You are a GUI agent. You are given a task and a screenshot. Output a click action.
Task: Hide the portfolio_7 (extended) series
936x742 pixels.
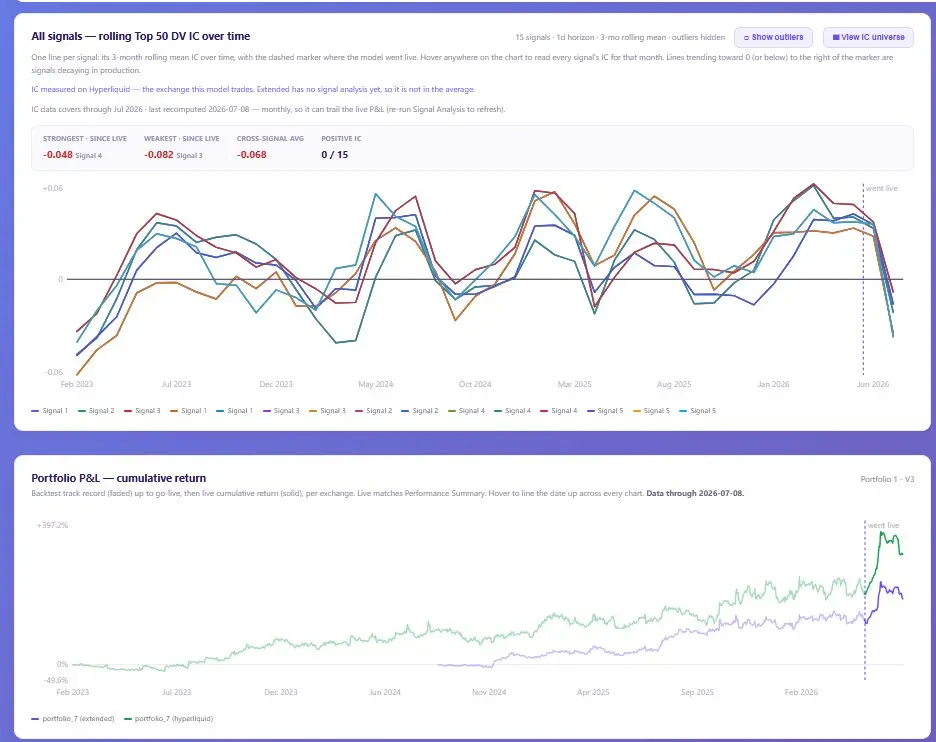pyautogui.click(x=72, y=719)
